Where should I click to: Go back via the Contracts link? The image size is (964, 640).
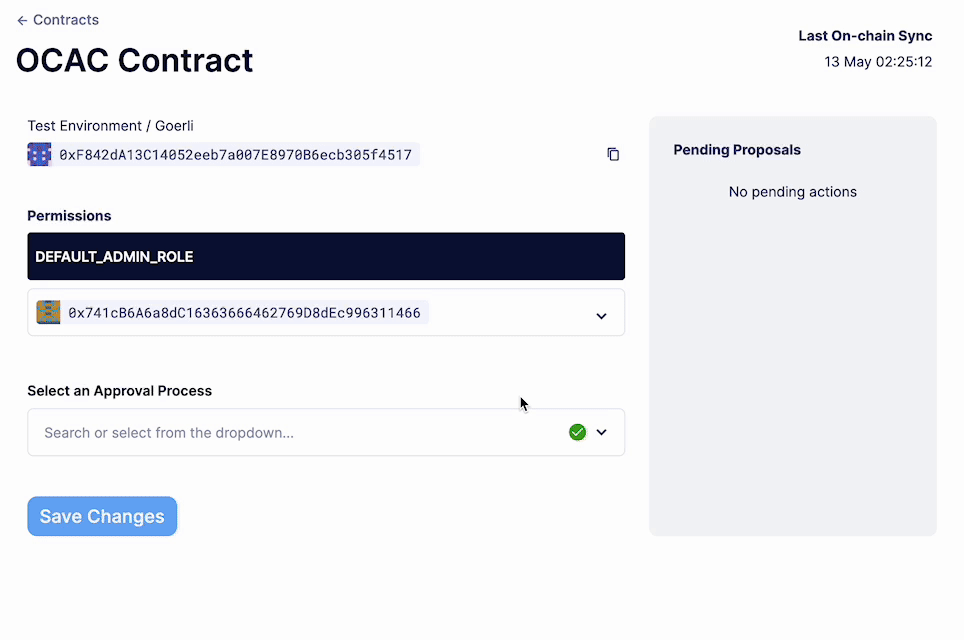pyautogui.click(x=66, y=20)
